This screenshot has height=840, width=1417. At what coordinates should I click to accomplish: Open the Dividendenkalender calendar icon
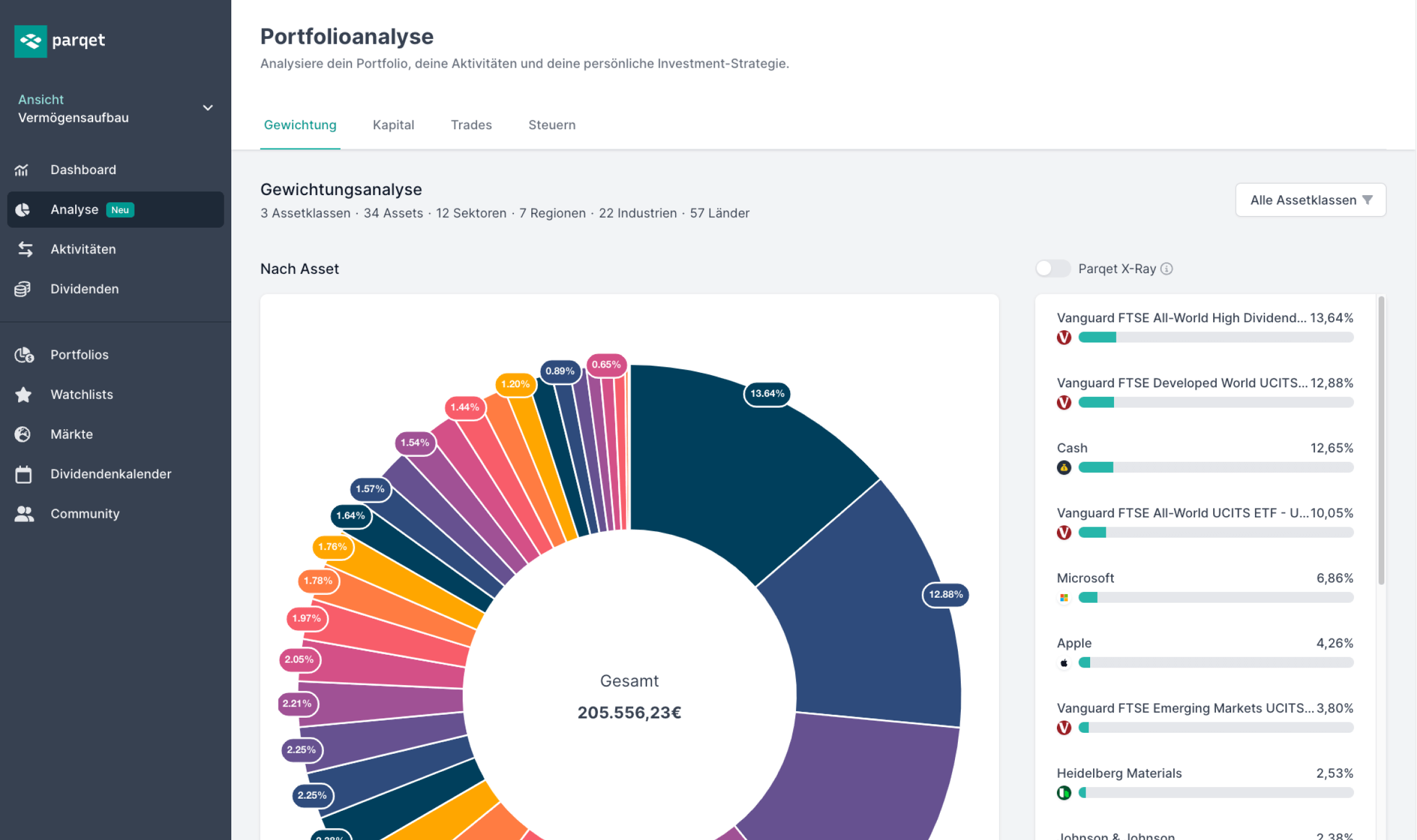click(x=23, y=474)
